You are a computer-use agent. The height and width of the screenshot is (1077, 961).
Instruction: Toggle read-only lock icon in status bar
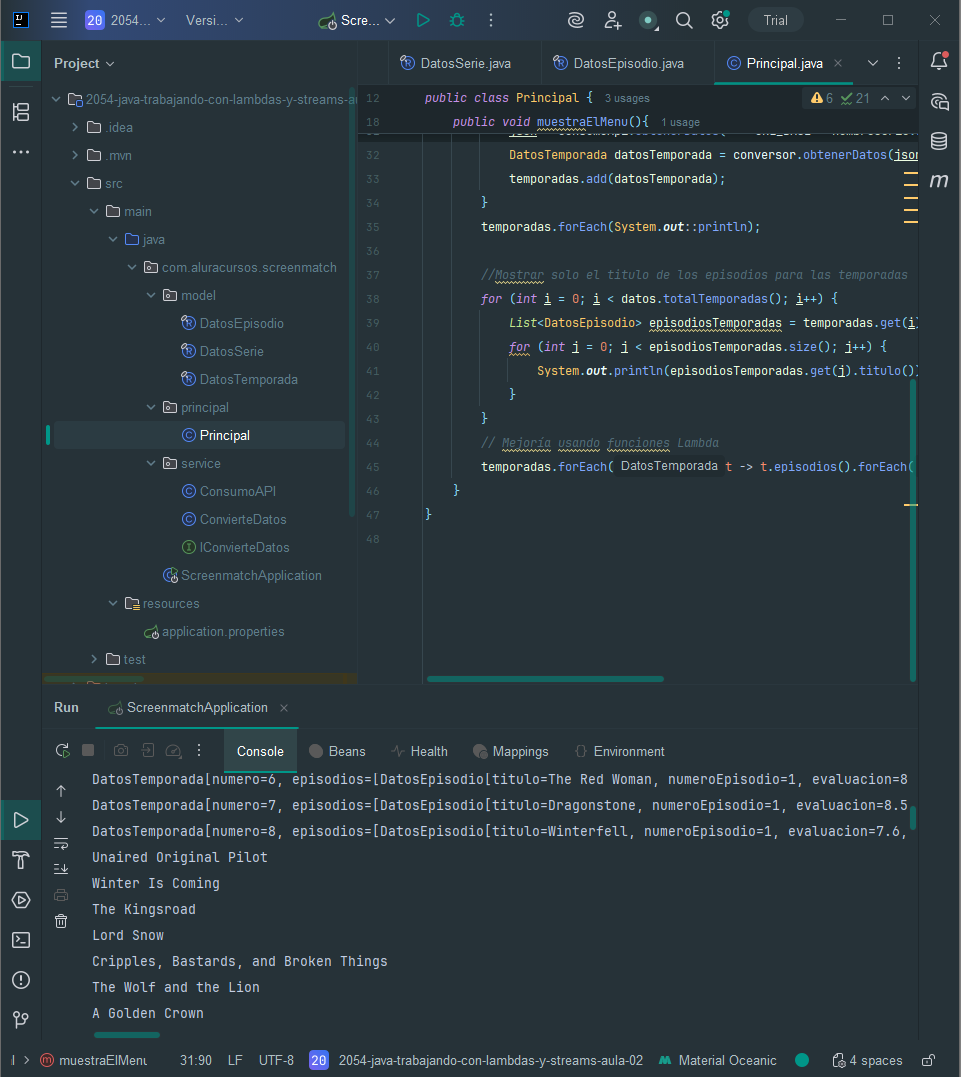(x=929, y=1061)
